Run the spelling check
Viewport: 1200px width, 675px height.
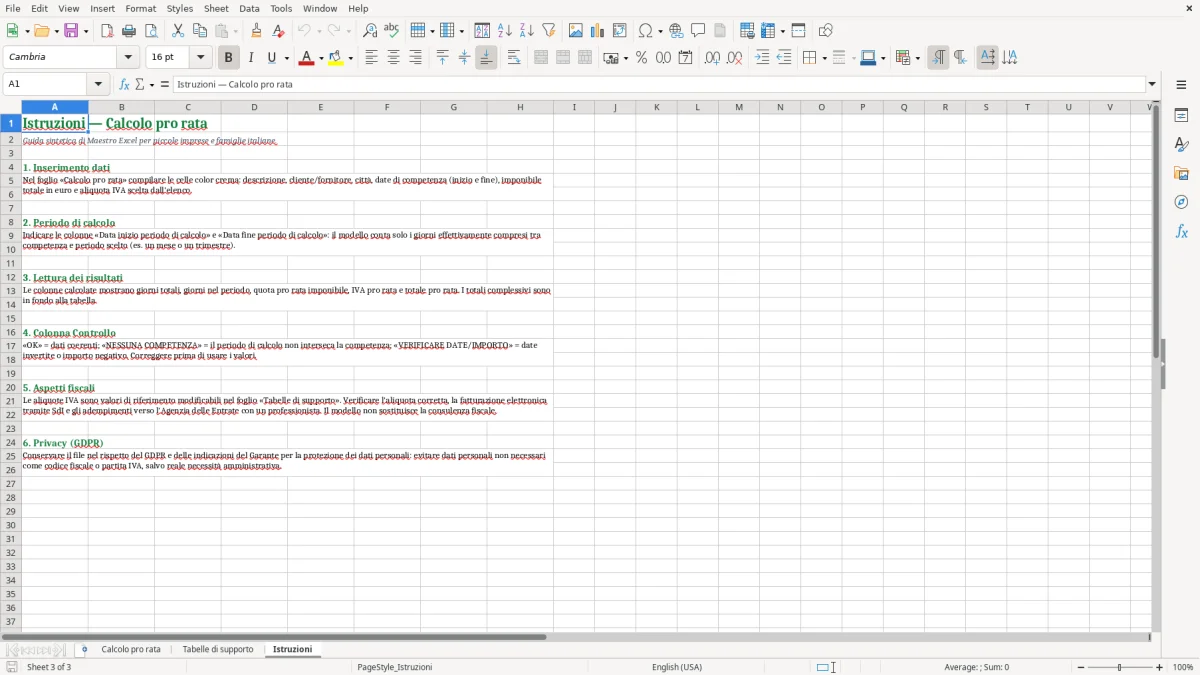click(392, 31)
